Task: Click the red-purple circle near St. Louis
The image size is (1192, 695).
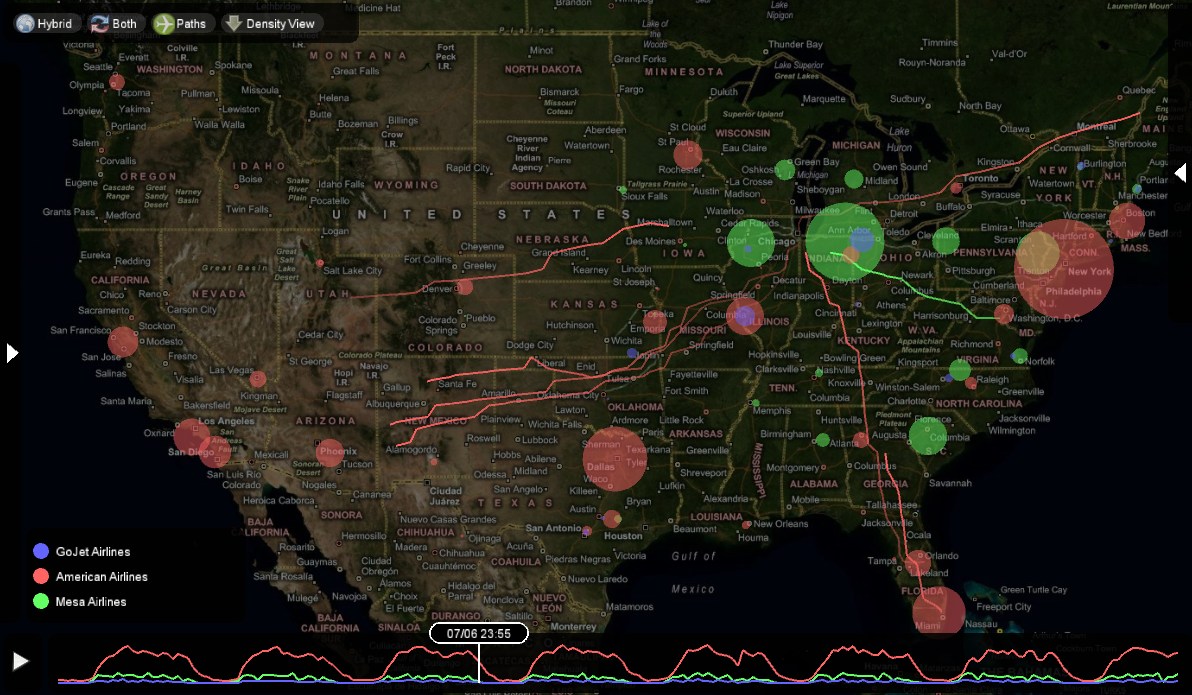Action: pyautogui.click(x=745, y=316)
